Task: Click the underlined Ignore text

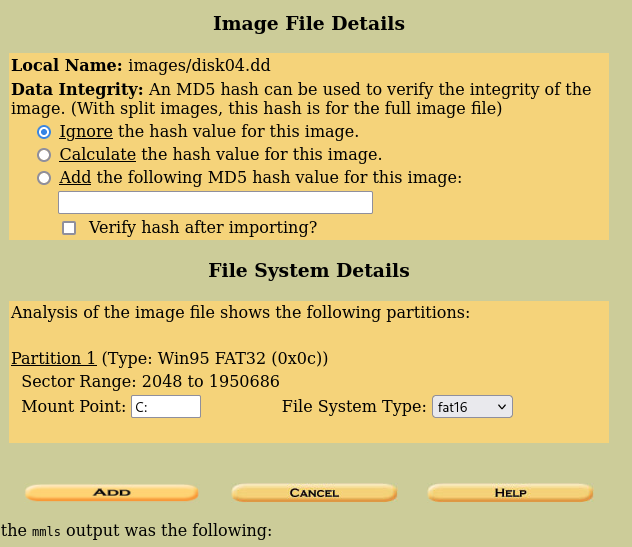Action: tap(86, 131)
